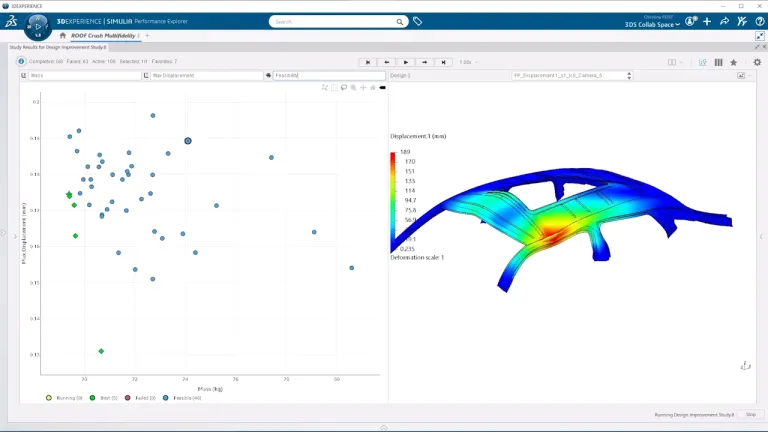Viewport: 768px width, 432px height.
Task: Select the lasso selection chart tool
Action: tap(344, 87)
